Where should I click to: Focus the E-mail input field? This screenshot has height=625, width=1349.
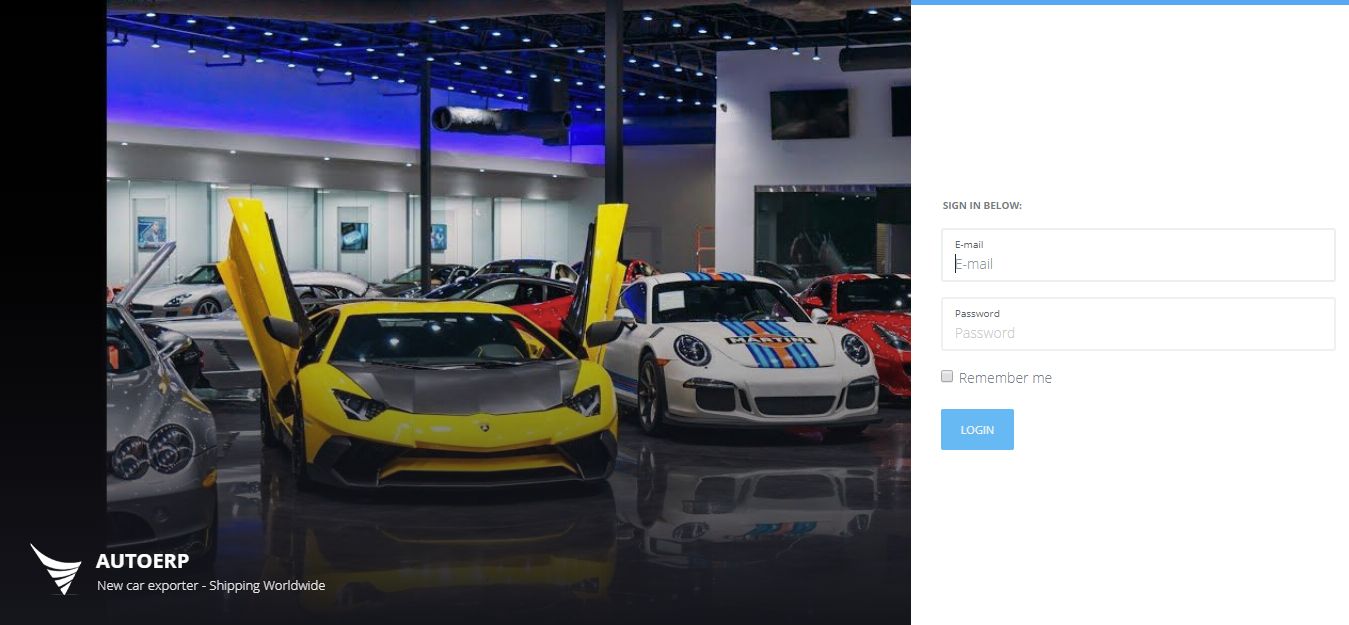click(1138, 255)
